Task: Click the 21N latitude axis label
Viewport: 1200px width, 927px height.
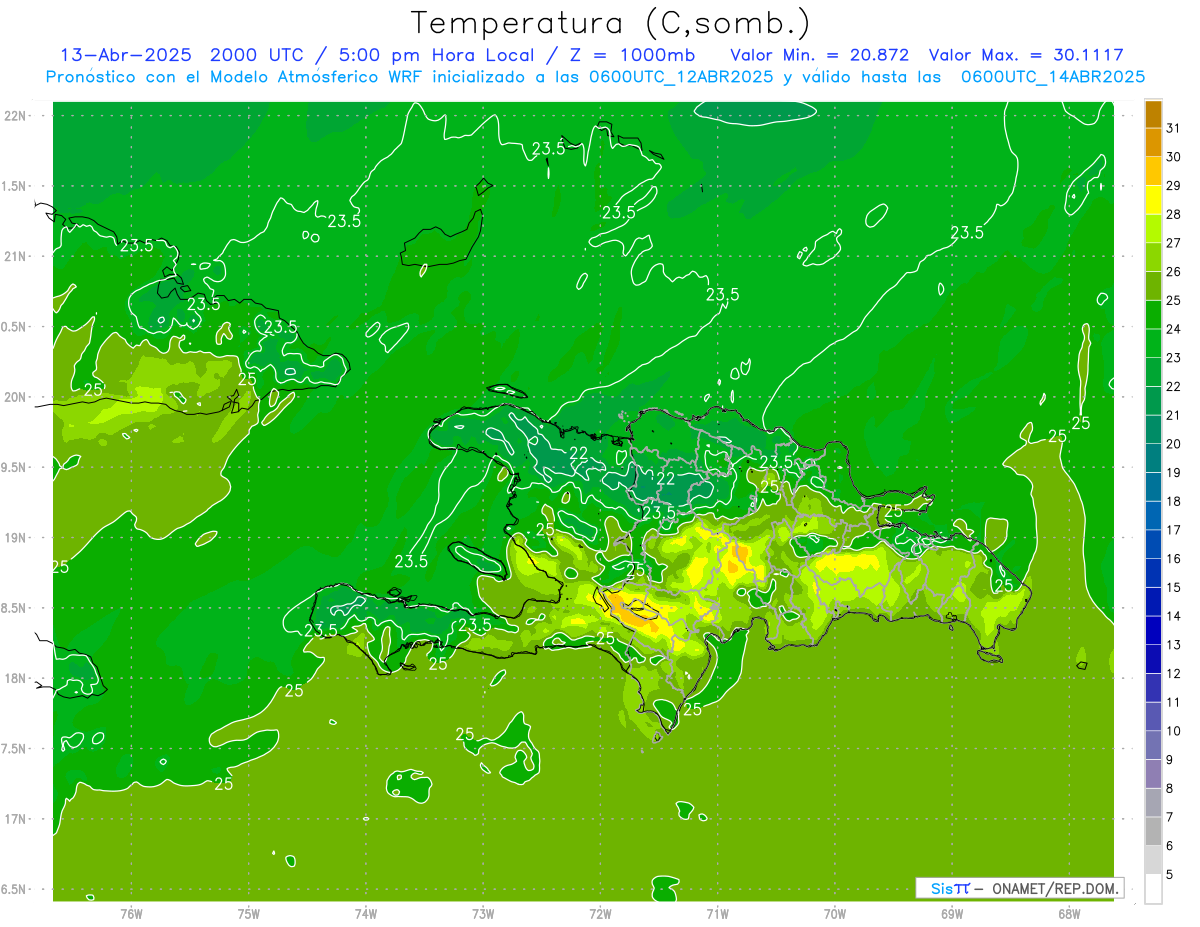Action: pos(15,256)
